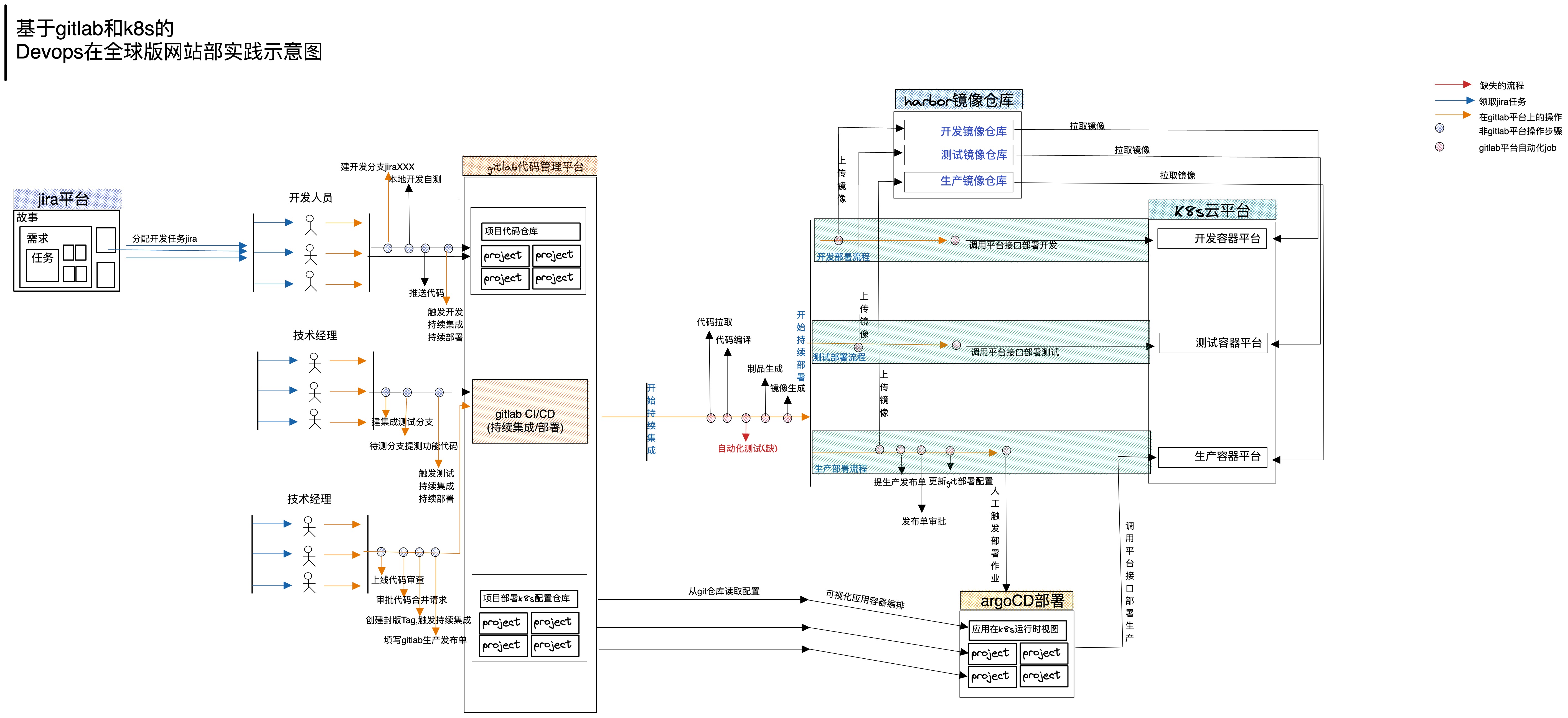Image resolution: width=1568 pixels, height=718 pixels.
Task: Click the 代码拉取 label
Action: pos(715,322)
